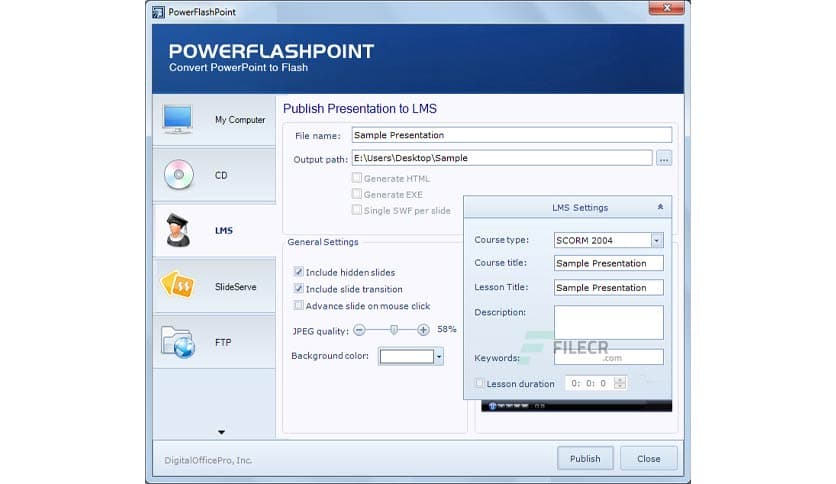Open the My Computer publish tab

[x=214, y=120]
